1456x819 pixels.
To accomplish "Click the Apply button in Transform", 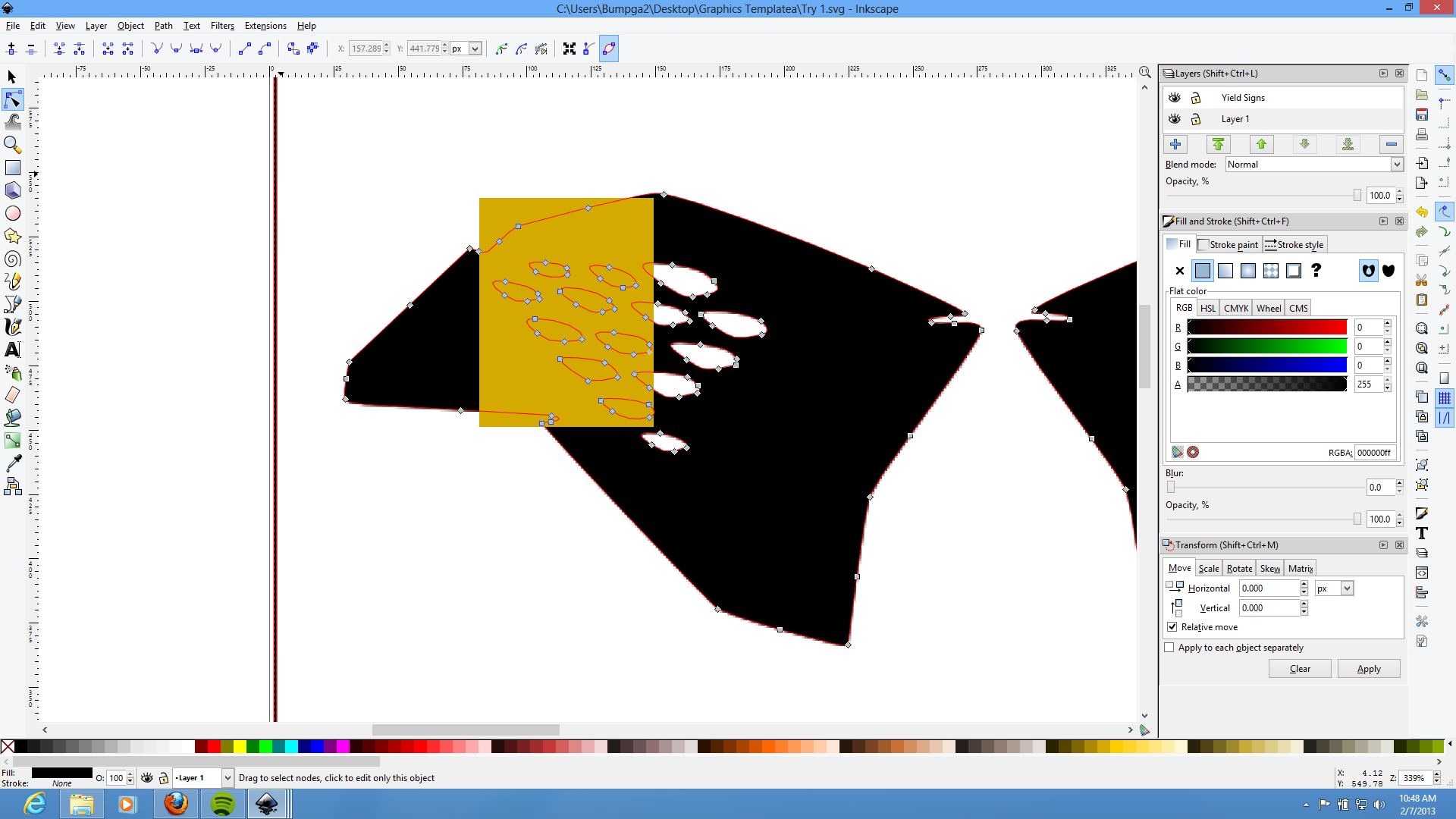I will [x=1369, y=668].
